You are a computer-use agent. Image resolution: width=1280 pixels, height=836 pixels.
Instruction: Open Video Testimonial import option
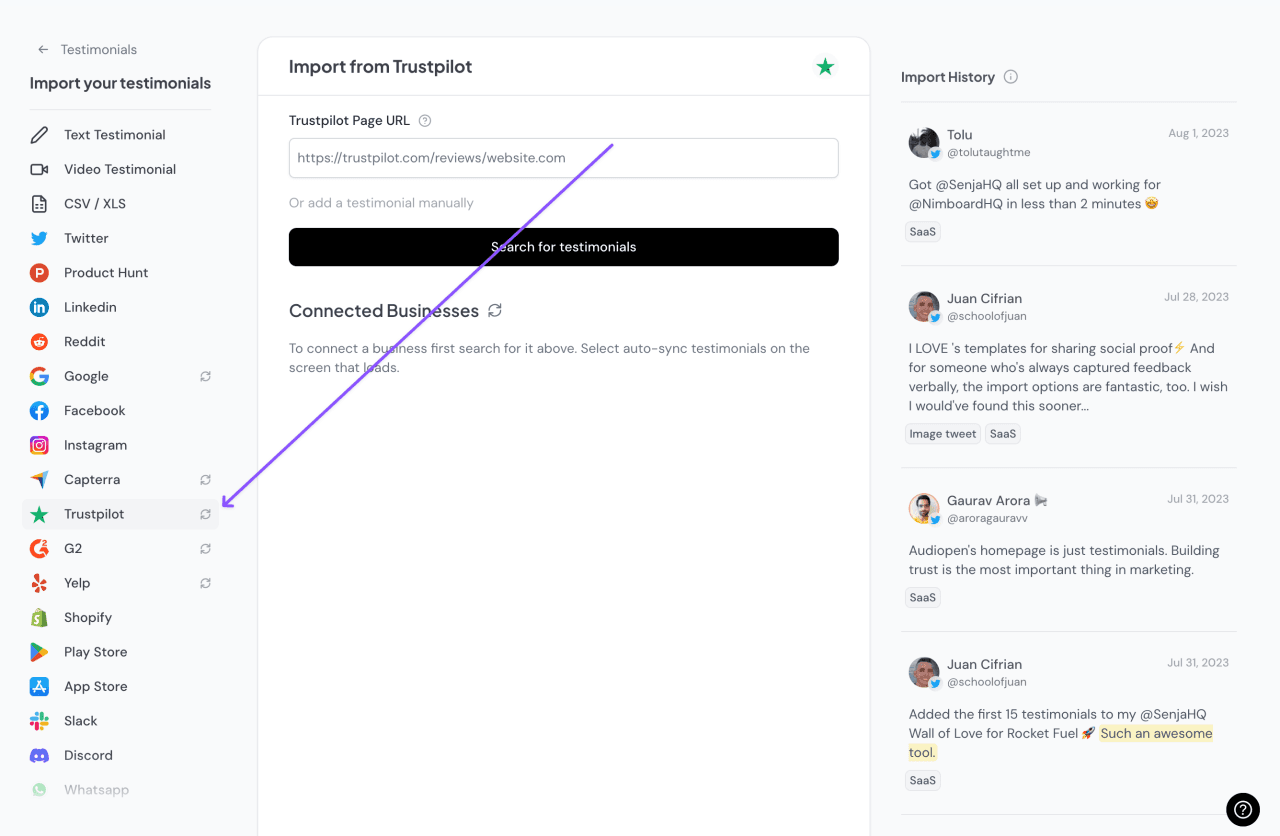(x=120, y=169)
